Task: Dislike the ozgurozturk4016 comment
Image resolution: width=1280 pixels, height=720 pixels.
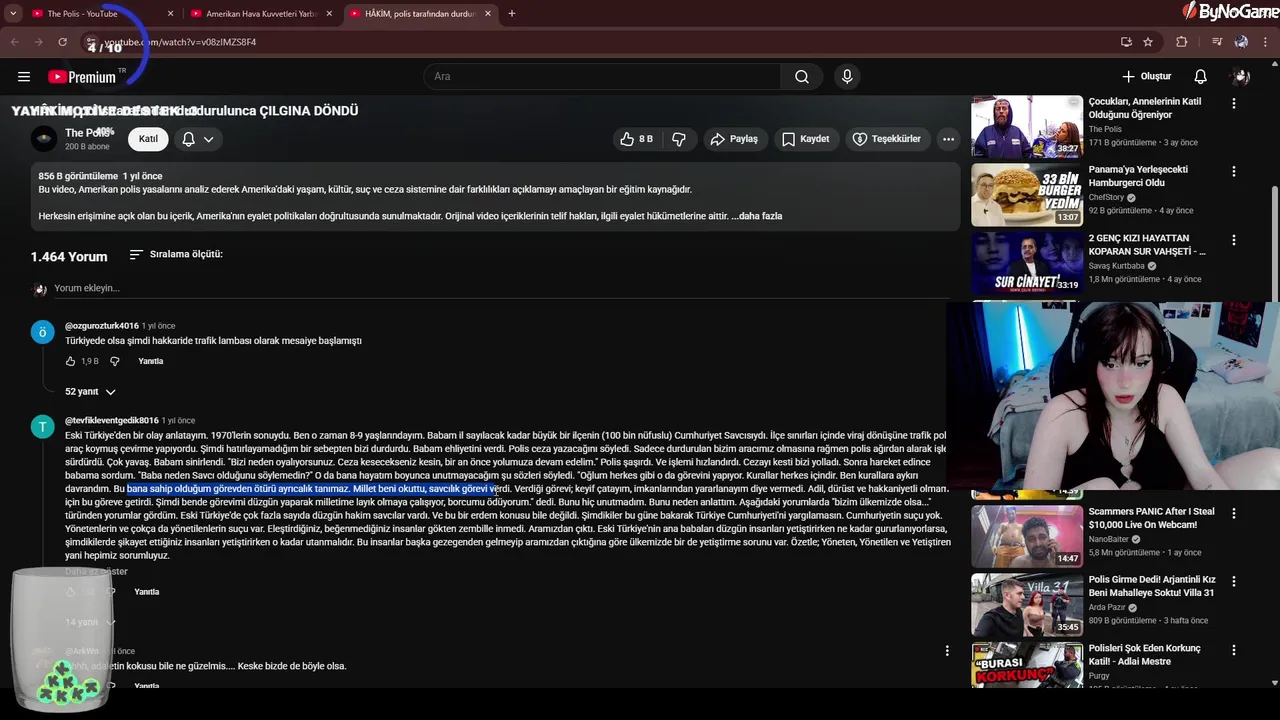Action: click(114, 361)
